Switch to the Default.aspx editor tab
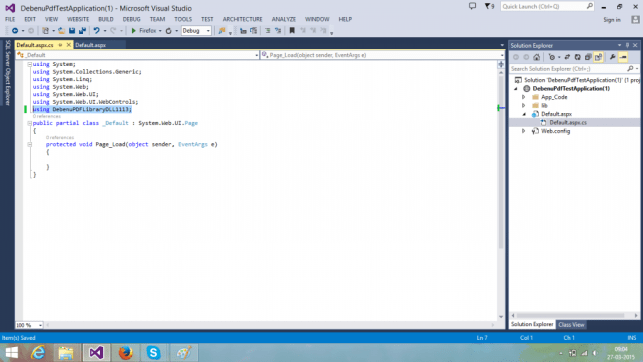The height and width of the screenshot is (362, 643). [x=91, y=45]
